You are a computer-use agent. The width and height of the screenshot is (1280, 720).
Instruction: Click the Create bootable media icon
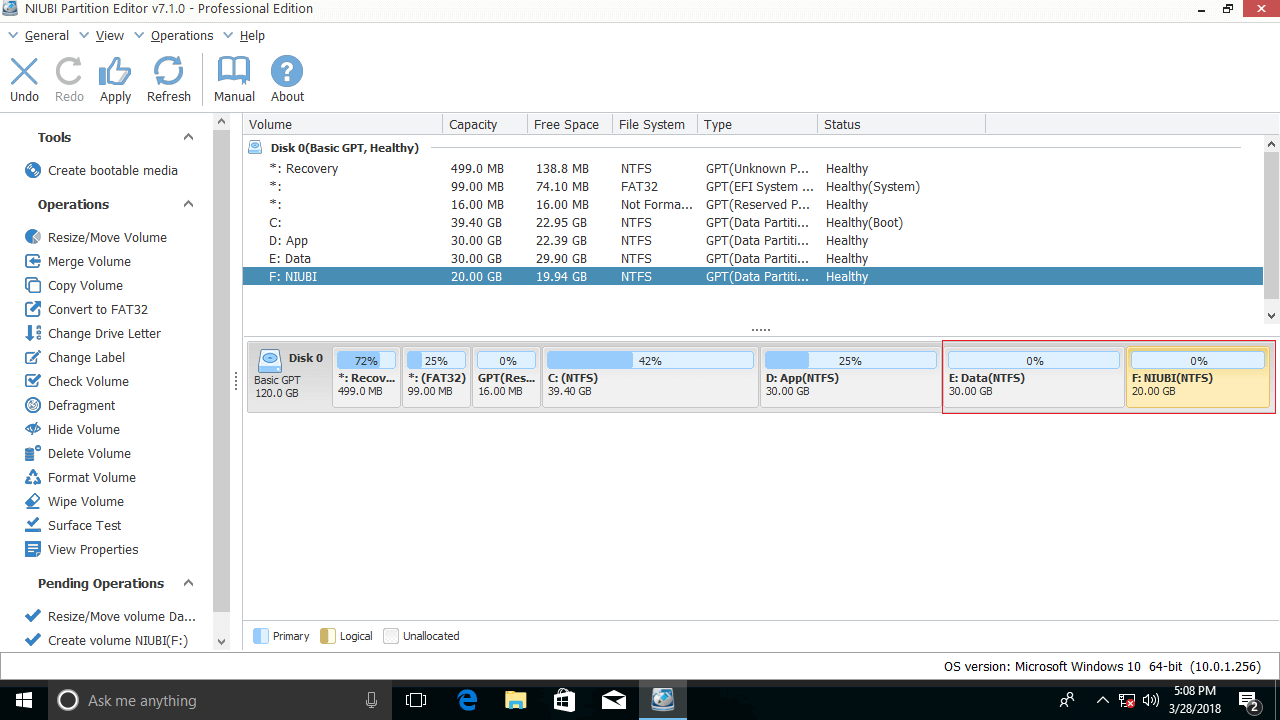(x=33, y=170)
